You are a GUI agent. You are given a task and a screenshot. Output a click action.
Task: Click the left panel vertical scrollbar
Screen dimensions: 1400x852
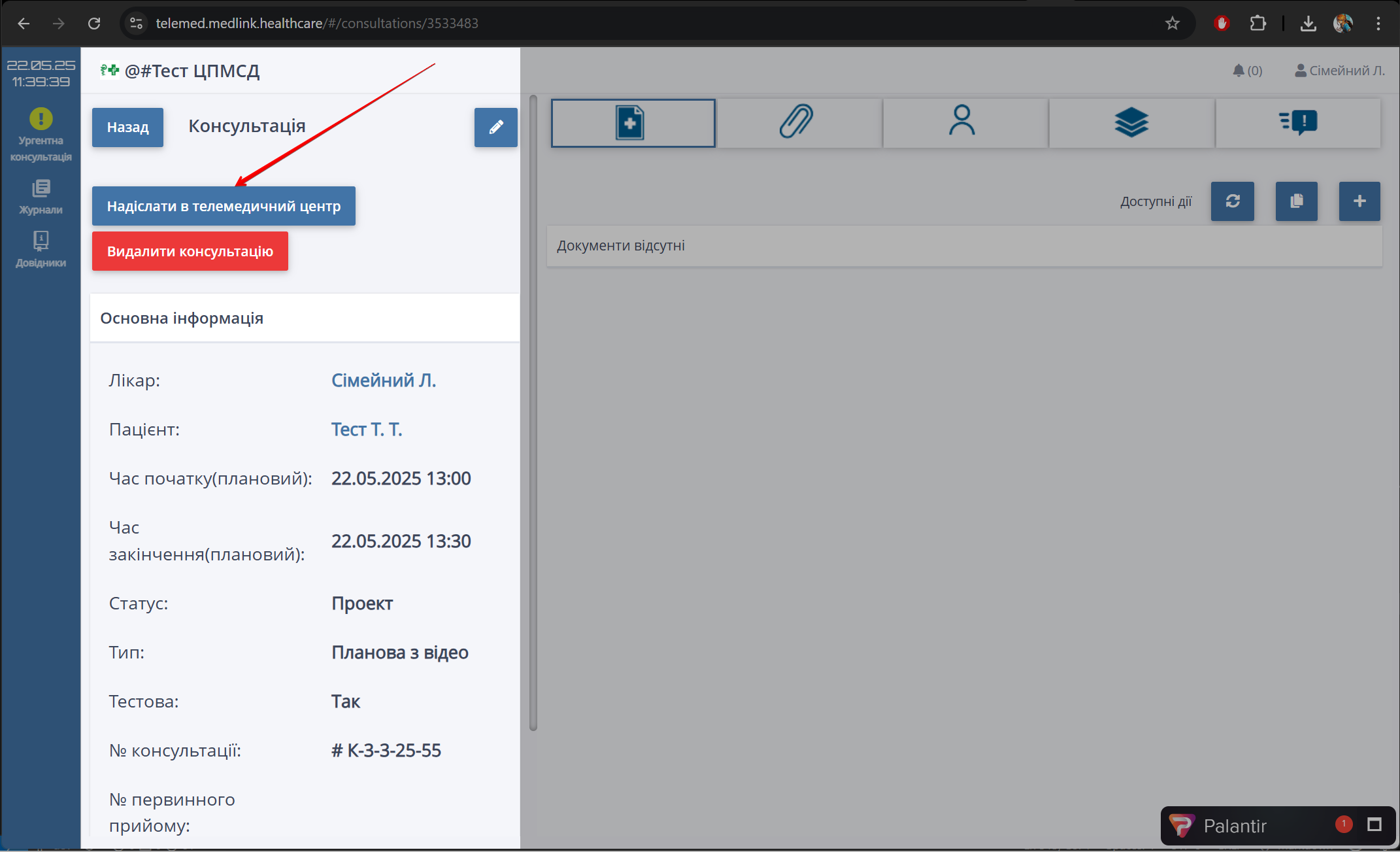[533, 412]
